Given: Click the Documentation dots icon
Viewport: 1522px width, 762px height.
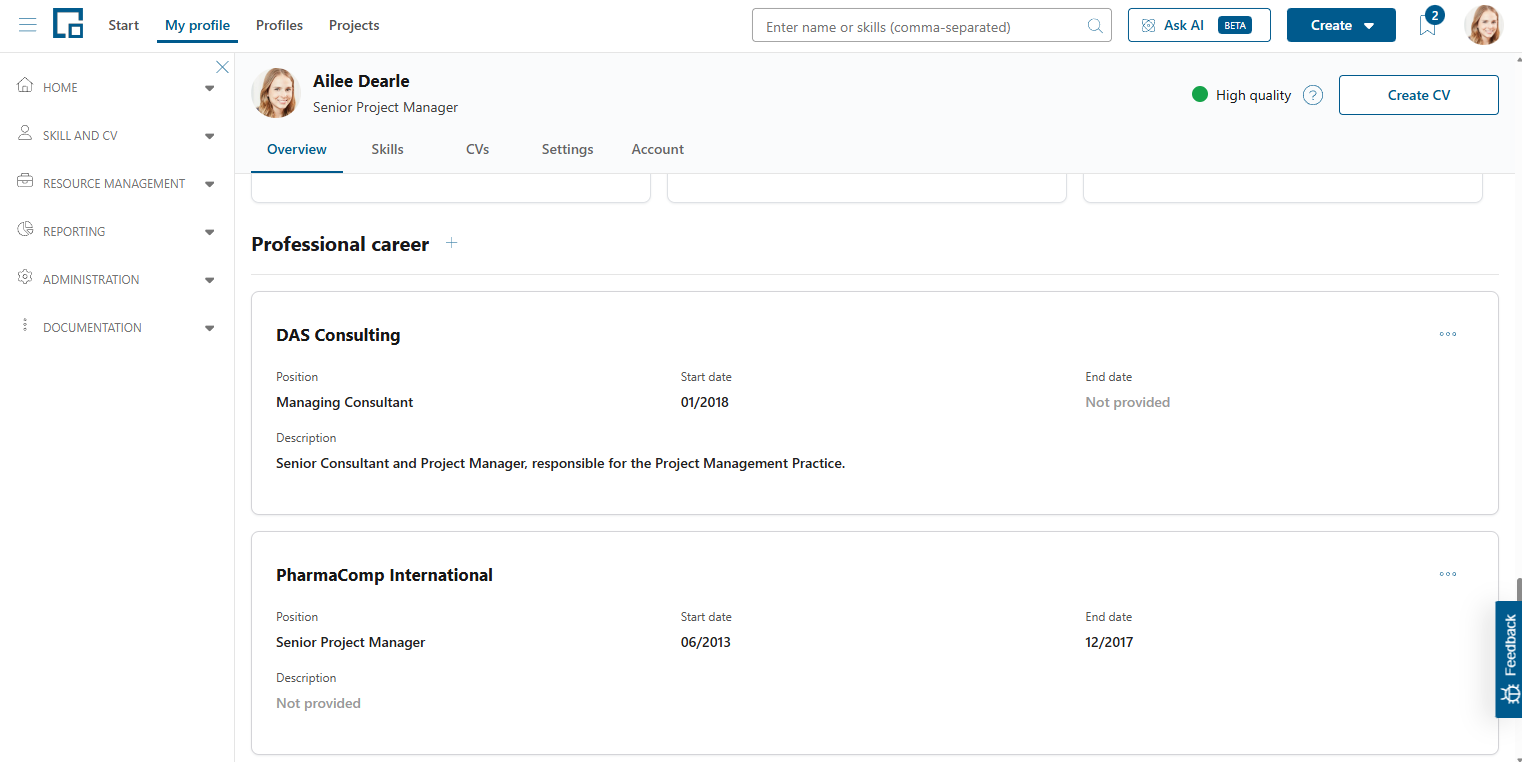Looking at the screenshot, I should pyautogui.click(x=26, y=326).
